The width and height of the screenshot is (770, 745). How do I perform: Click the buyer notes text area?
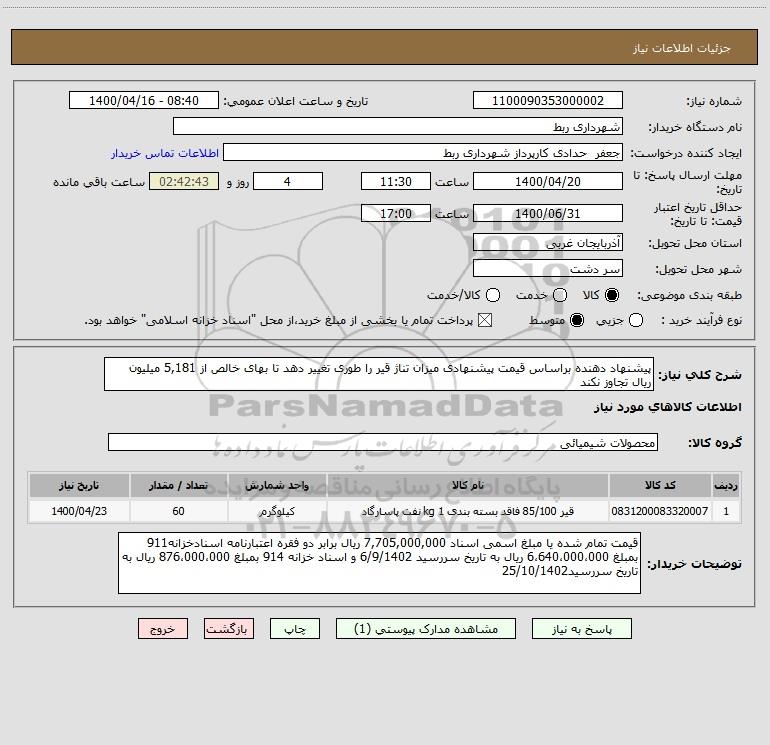click(379, 563)
